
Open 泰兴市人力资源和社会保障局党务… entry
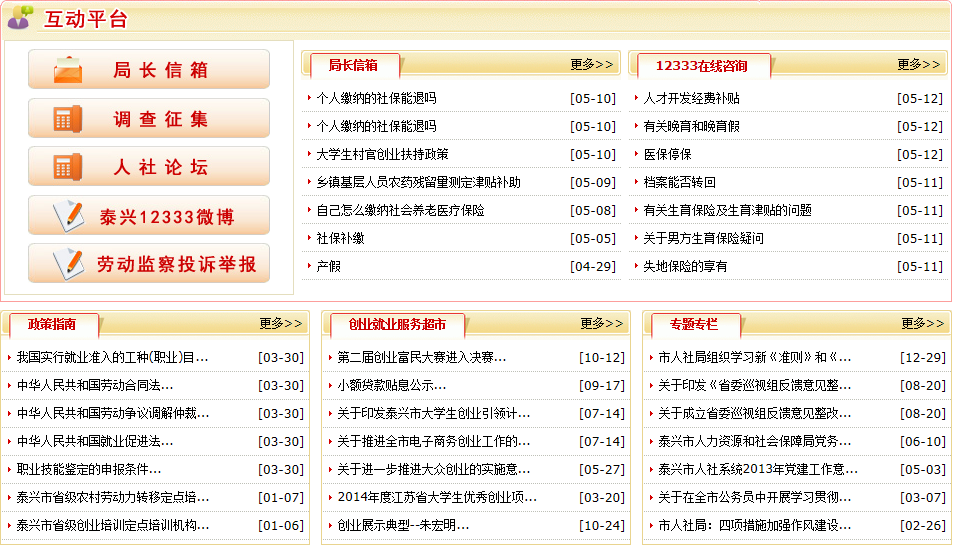coord(754,442)
